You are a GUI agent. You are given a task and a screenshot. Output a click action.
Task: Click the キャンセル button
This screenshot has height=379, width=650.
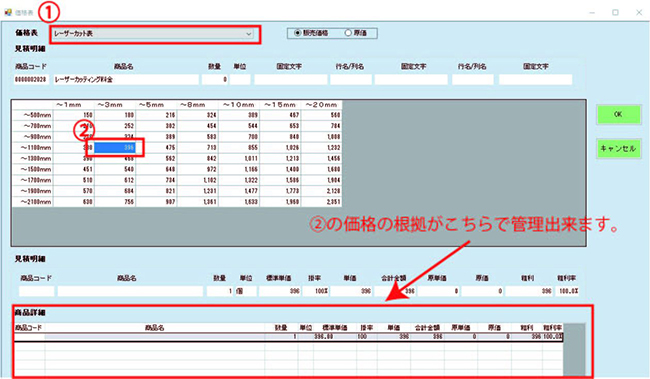(618, 148)
